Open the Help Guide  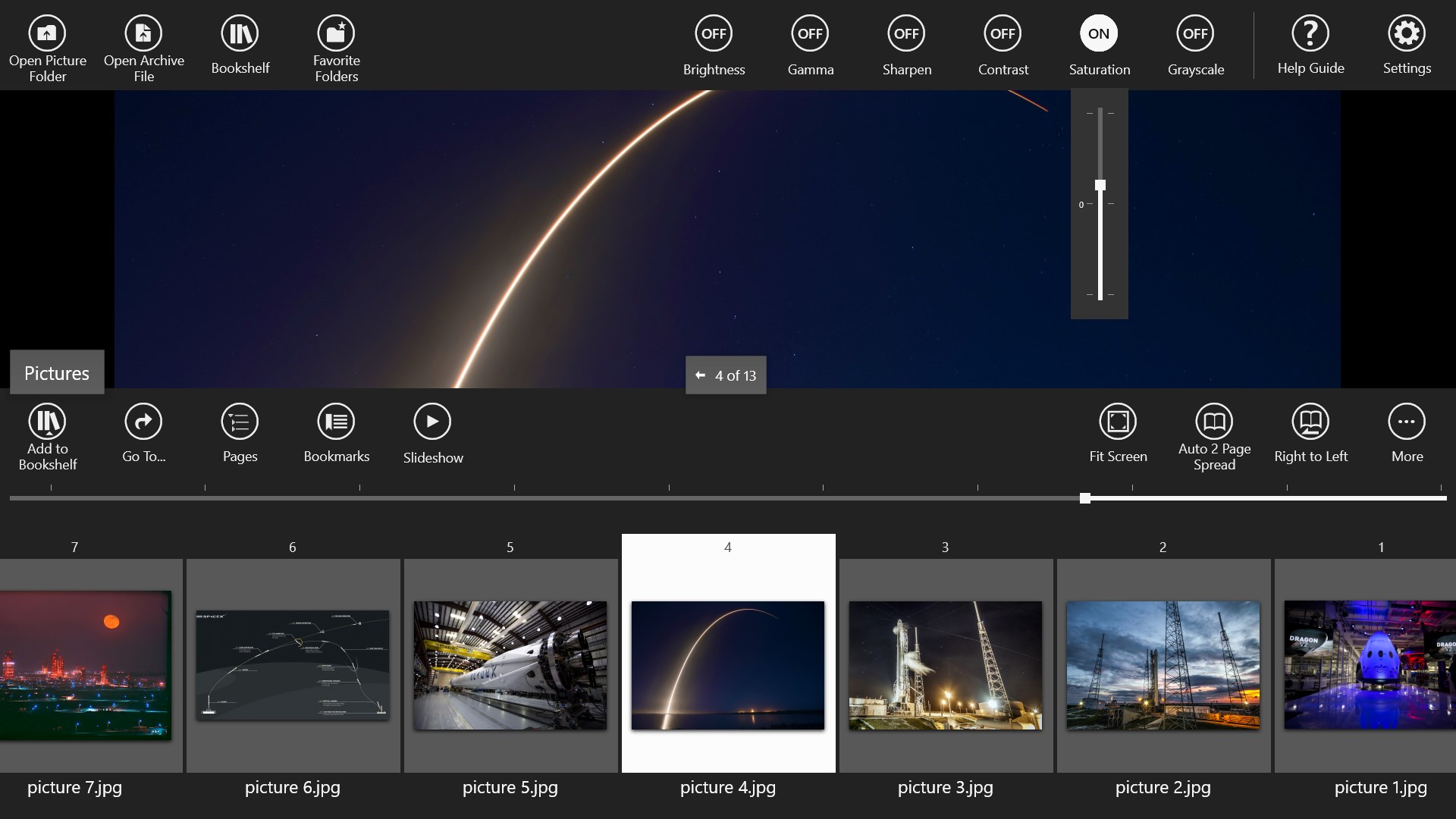click(x=1310, y=45)
